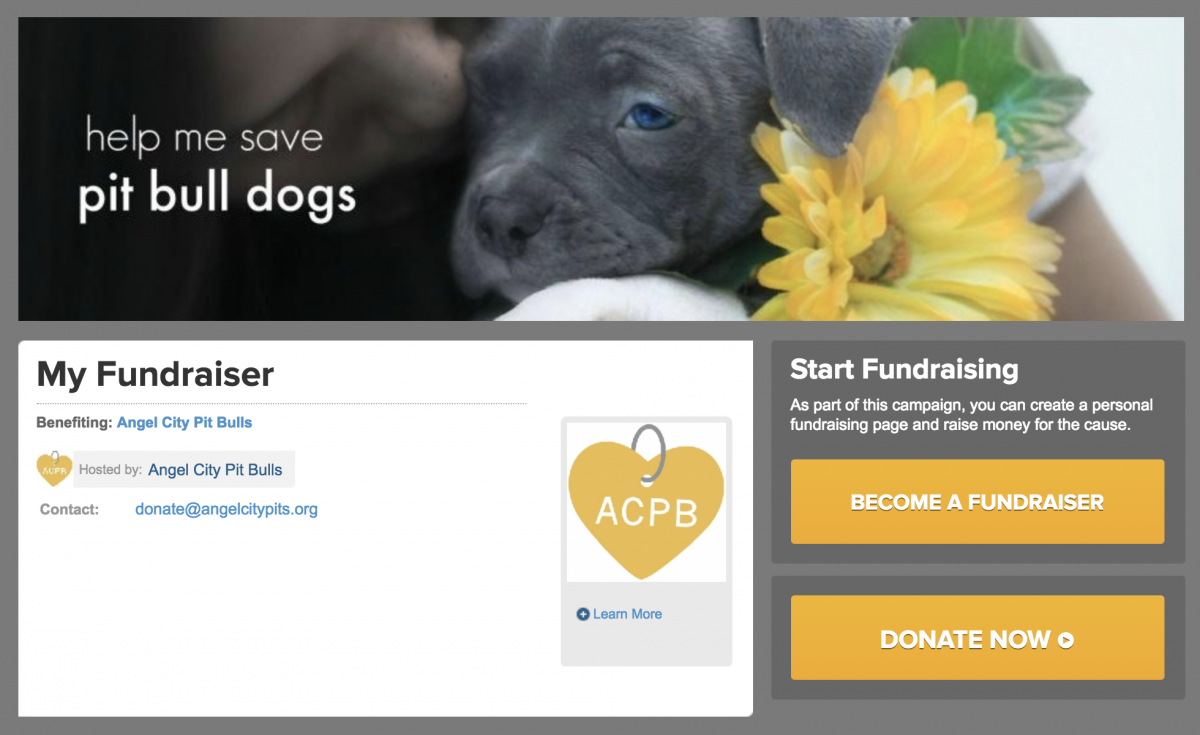Click the personal fundraising page description text

(x=971, y=415)
